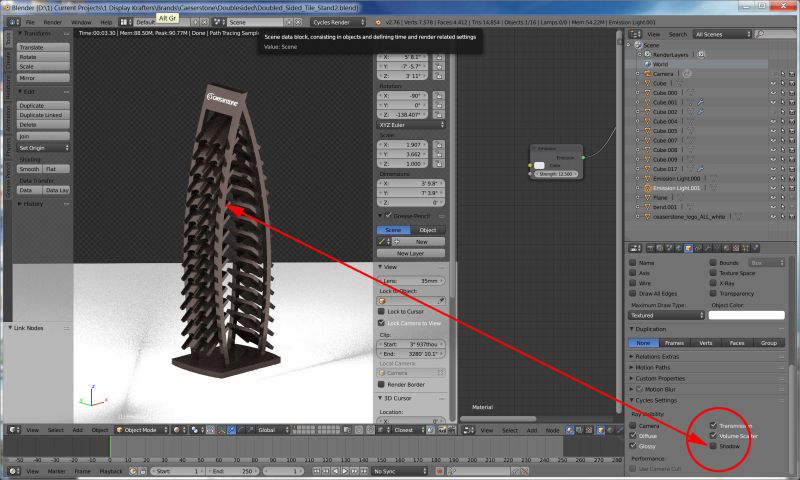Select Emission Light.001 in the outliner
Screen dimensions: 800x480
click(x=677, y=188)
